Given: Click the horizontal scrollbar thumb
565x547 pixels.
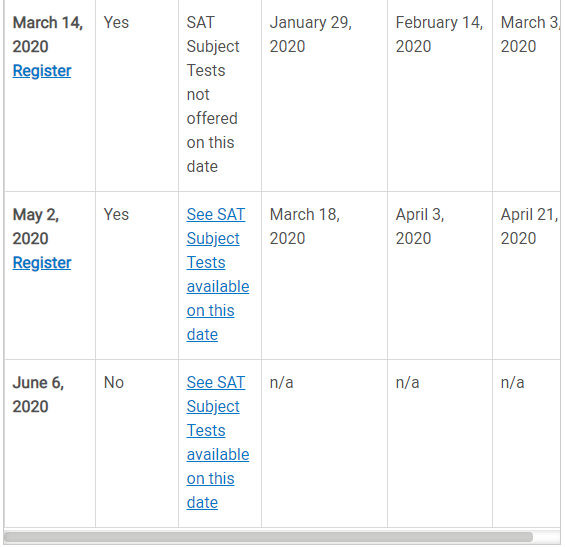Looking at the screenshot, I should [x=268, y=537].
